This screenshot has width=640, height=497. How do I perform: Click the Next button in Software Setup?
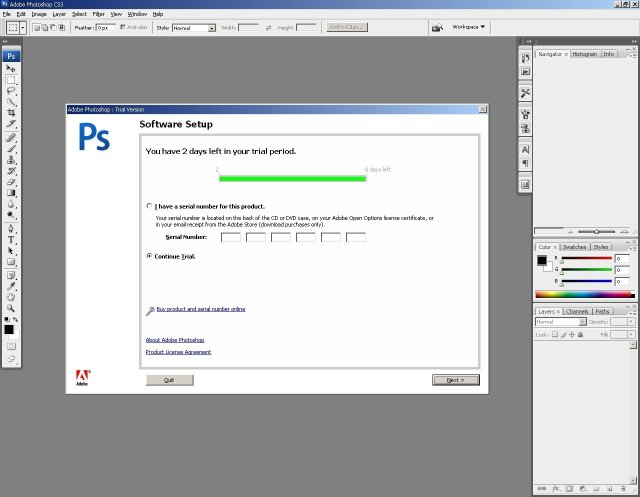[455, 380]
